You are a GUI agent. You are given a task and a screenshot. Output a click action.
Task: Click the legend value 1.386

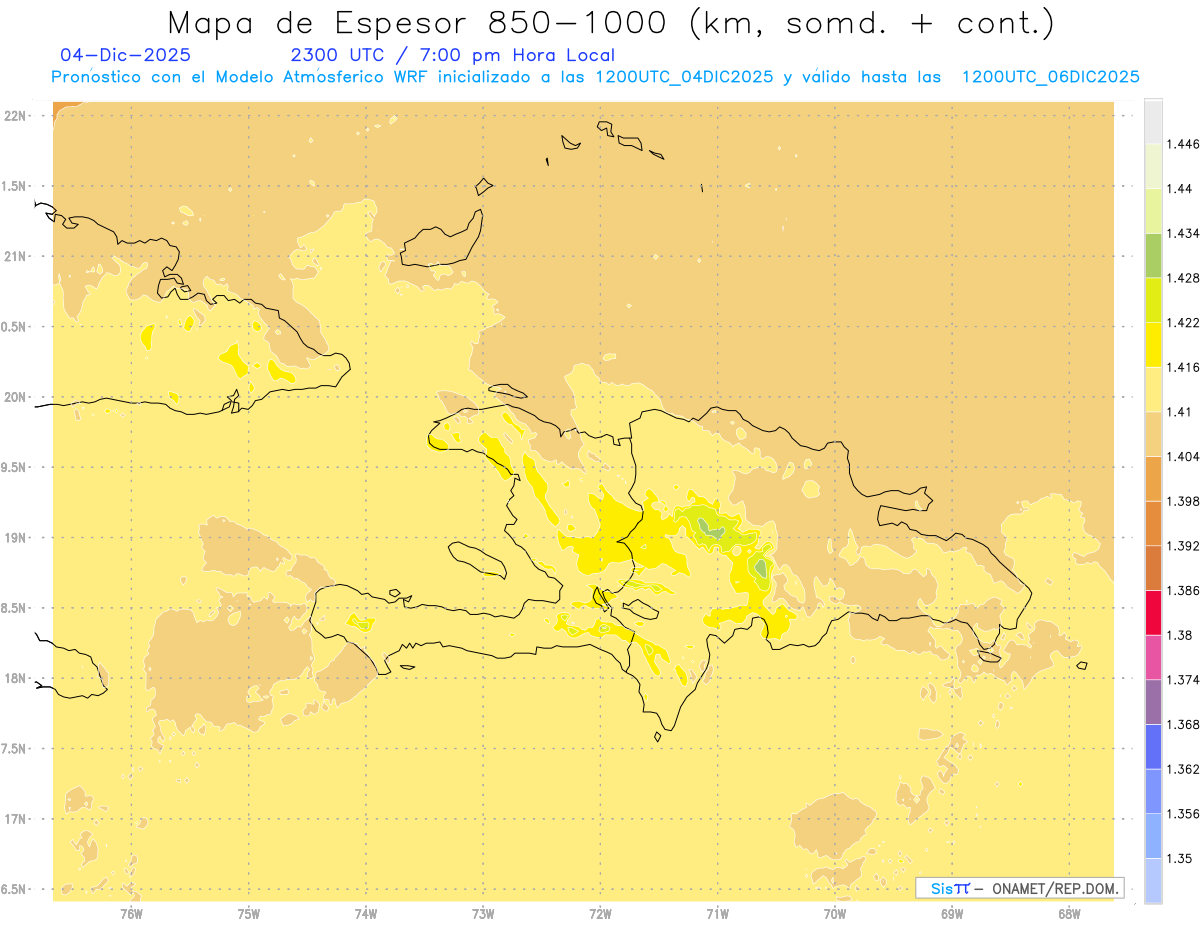coord(1183,590)
